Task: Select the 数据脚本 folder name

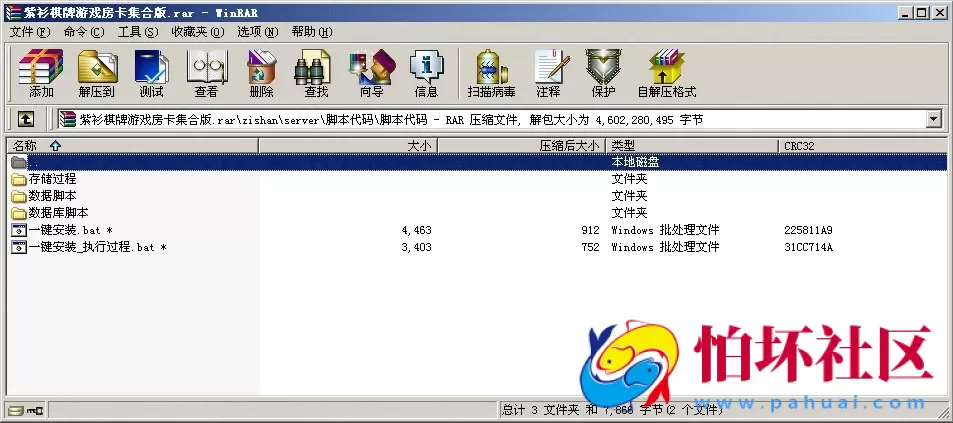Action: 52,196
